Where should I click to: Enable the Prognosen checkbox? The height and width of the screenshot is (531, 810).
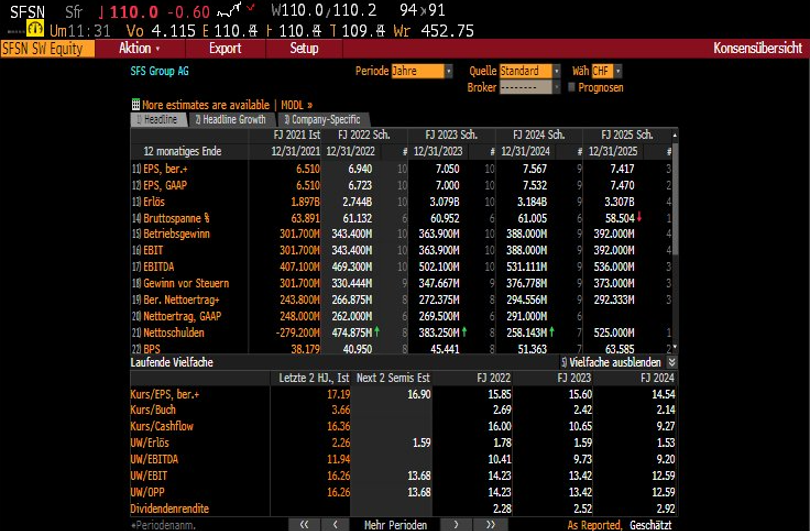571,87
